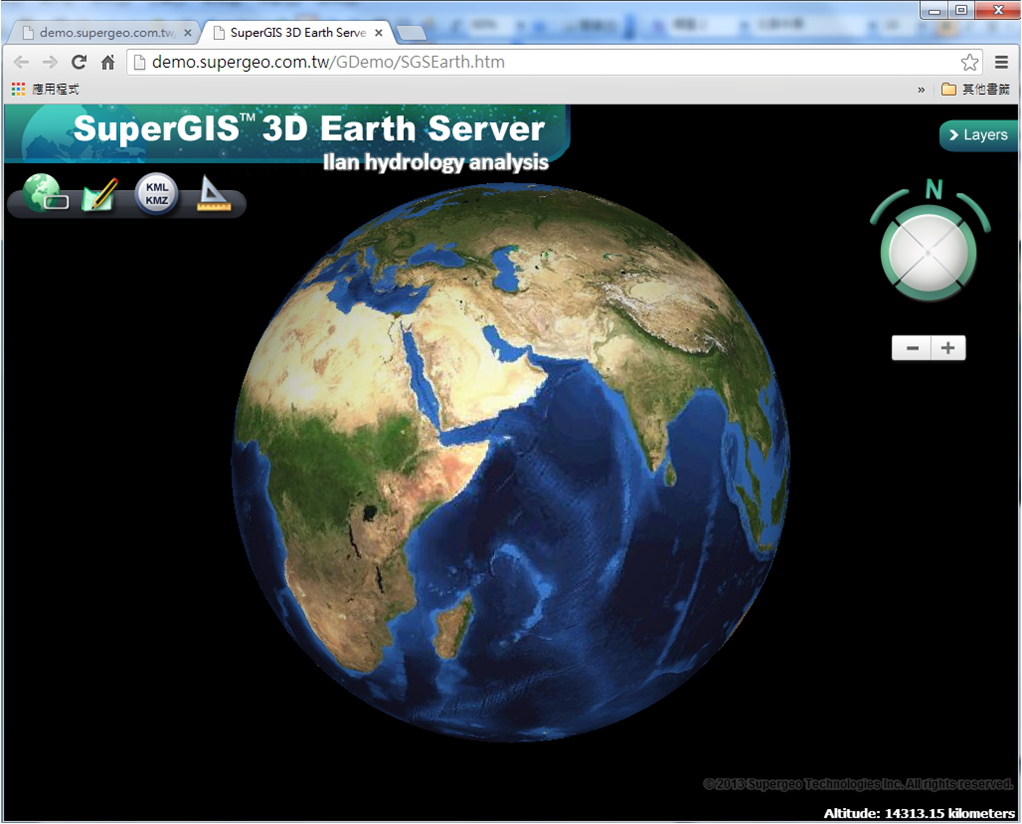Reload the current page
Screen dimensions: 1022x824
(79, 63)
